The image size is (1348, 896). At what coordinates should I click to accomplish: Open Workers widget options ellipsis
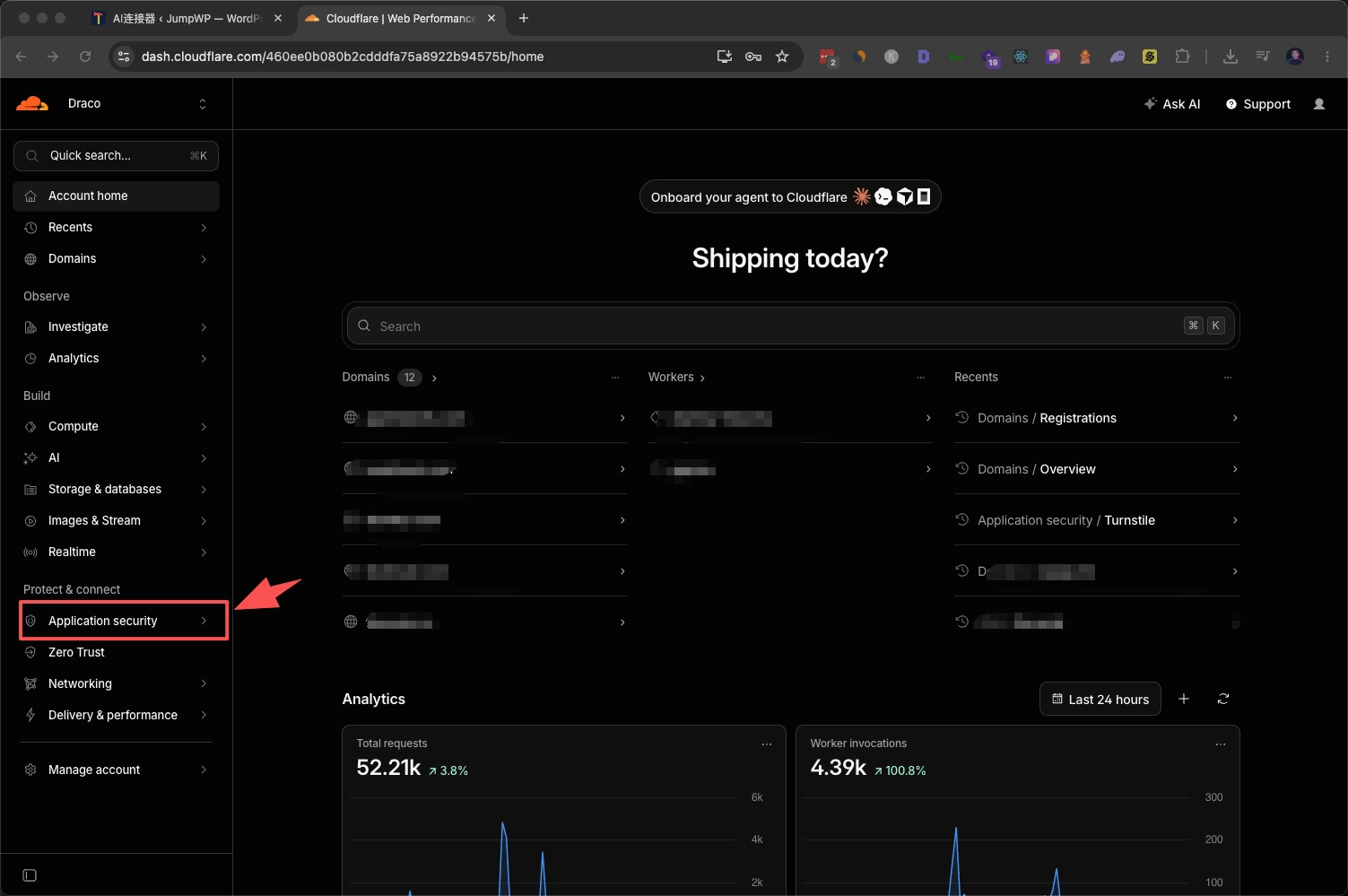click(x=921, y=378)
